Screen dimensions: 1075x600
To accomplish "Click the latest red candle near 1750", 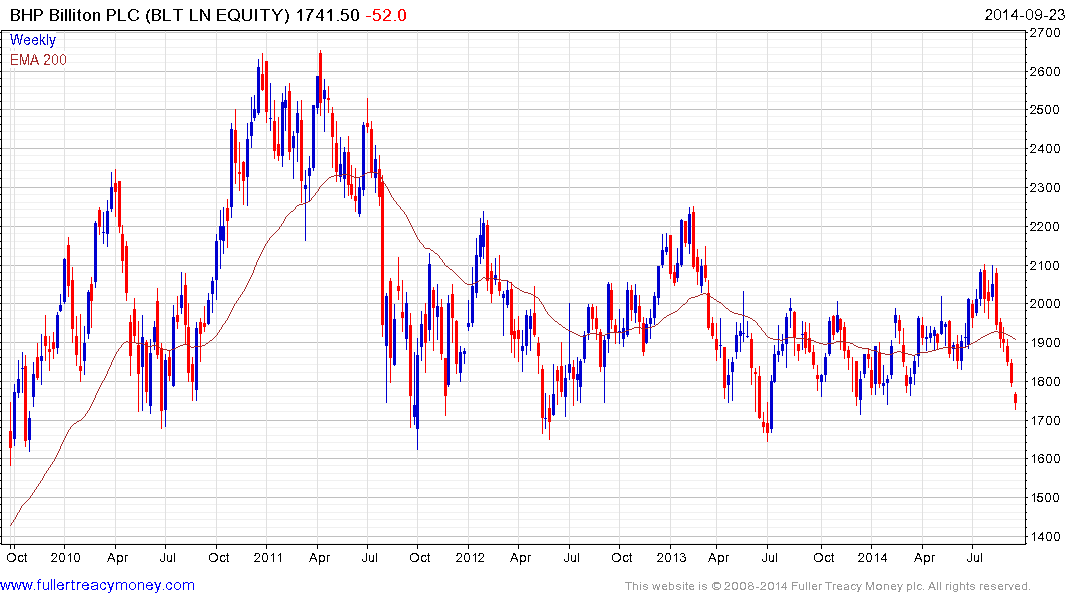I will coord(1015,401).
